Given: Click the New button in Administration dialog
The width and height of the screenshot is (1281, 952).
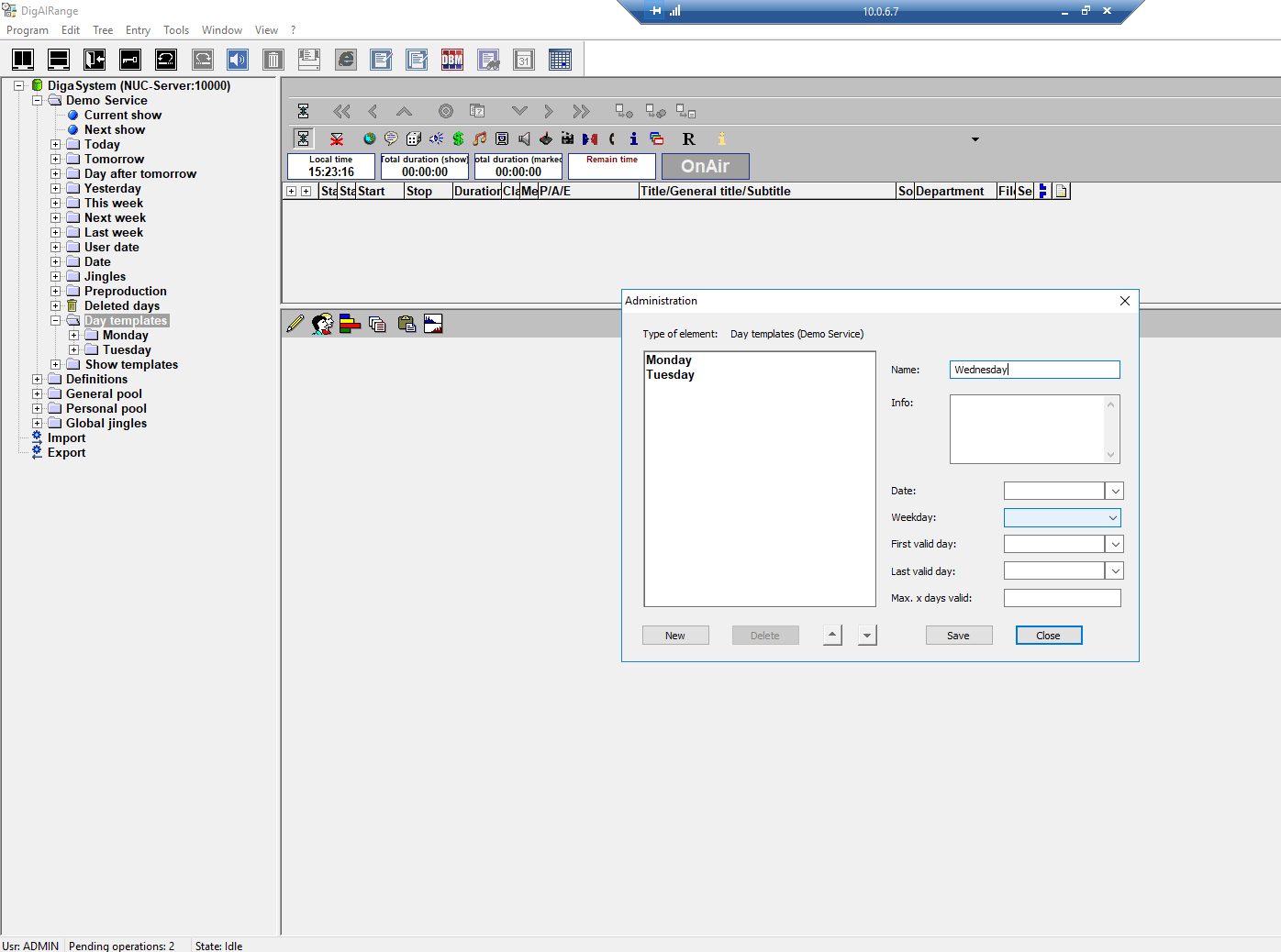Looking at the screenshot, I should tap(675, 636).
